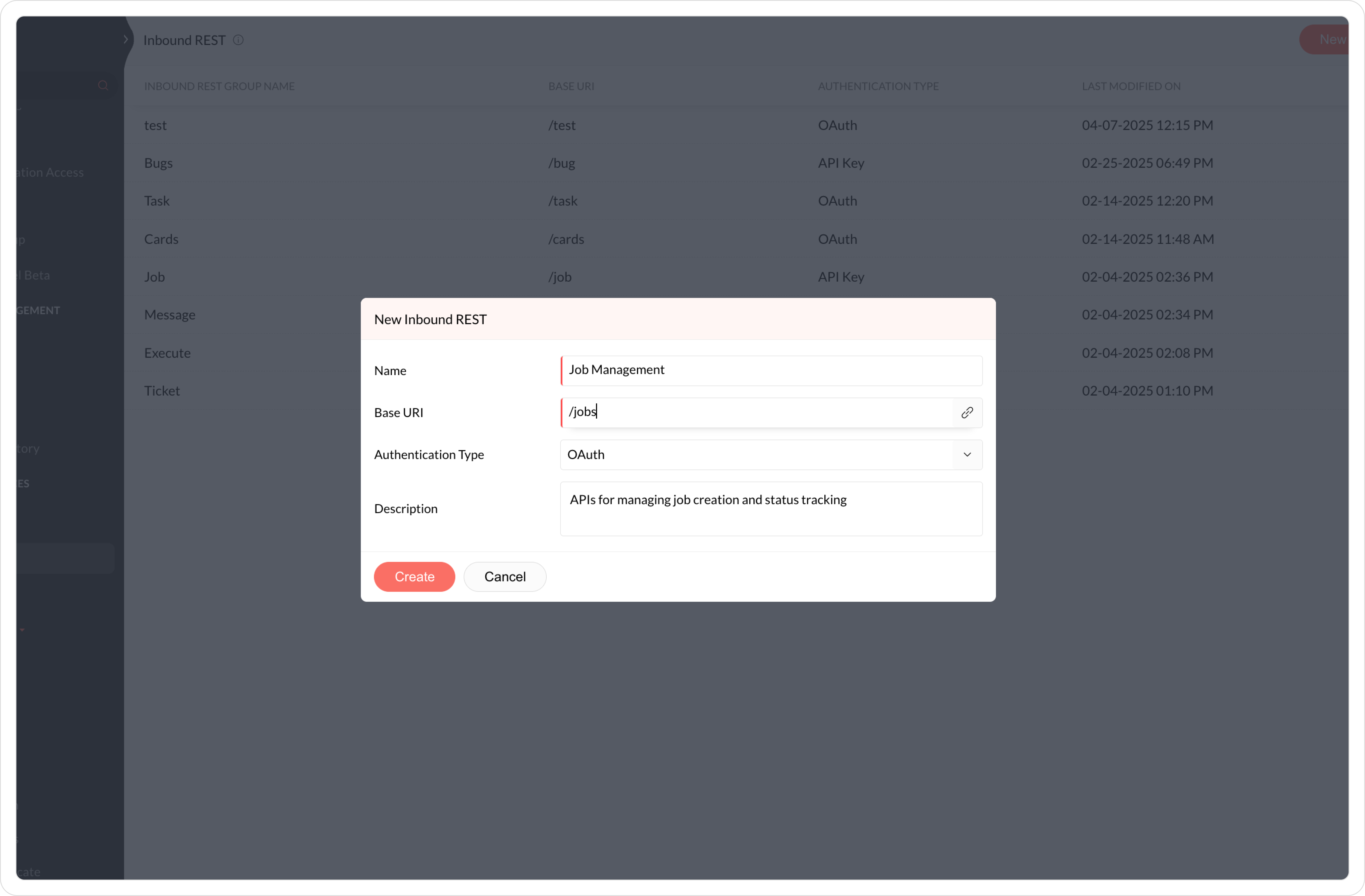Screen dimensions: 1365x896
Task: Click the info icon beside Inbound REST title
Action: coord(238,40)
